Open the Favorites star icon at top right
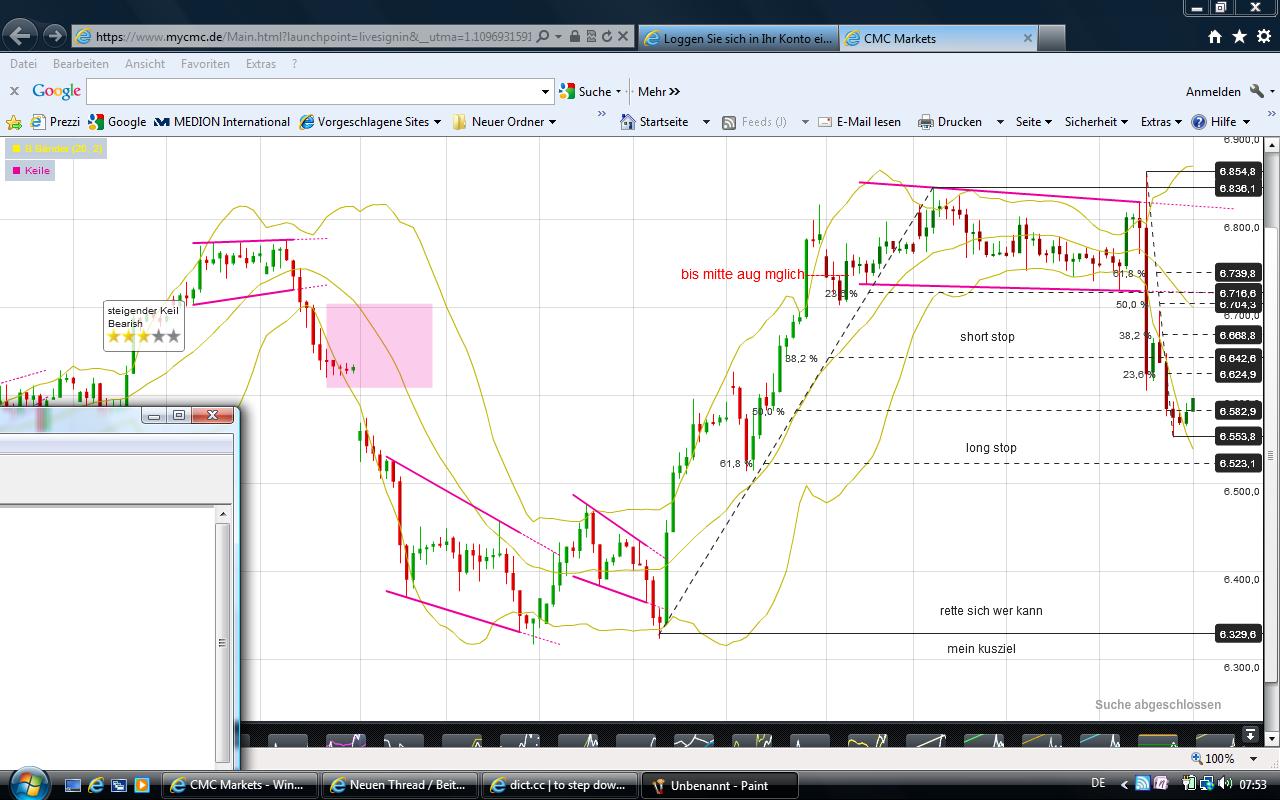Viewport: 1280px width, 800px height. pos(1239,37)
